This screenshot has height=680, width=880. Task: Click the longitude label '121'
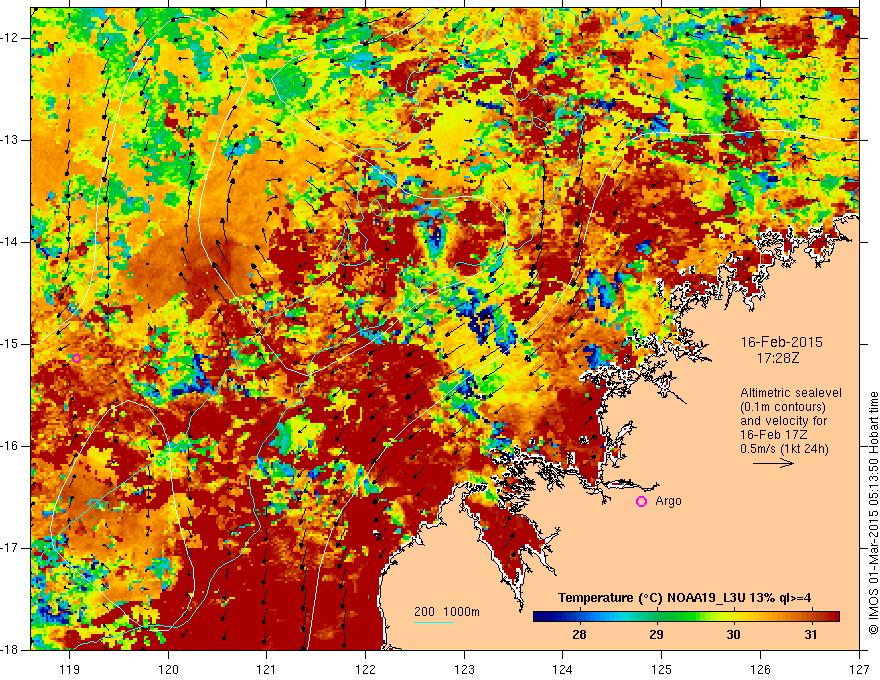pyautogui.click(x=267, y=669)
